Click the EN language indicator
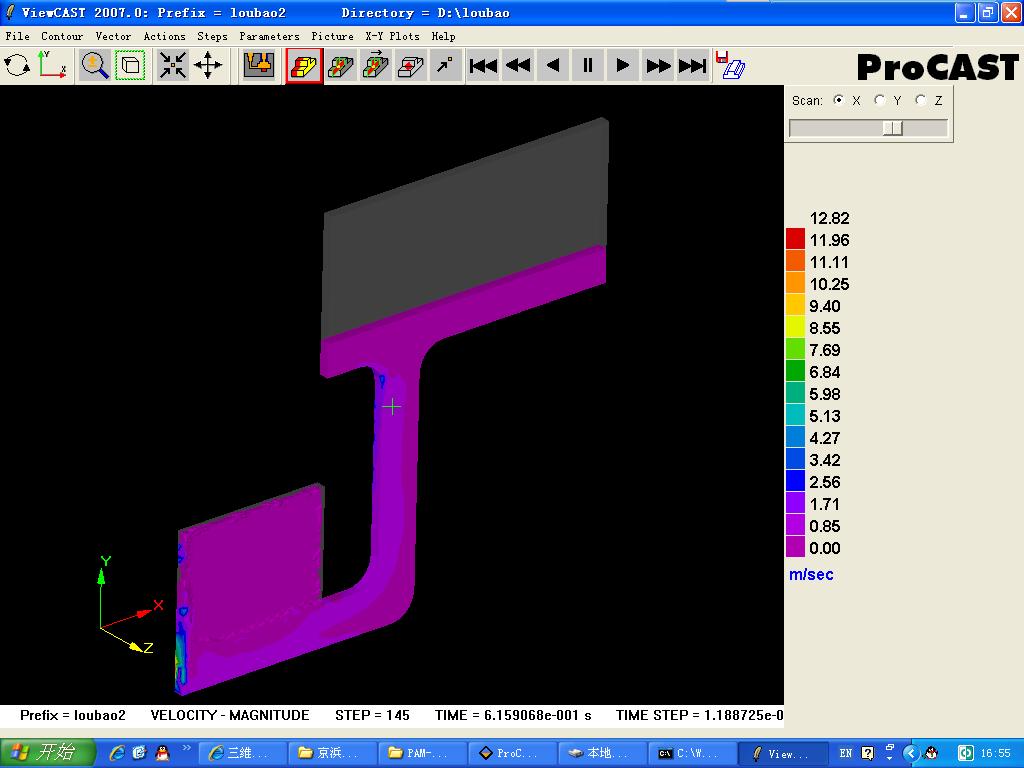This screenshot has height=768, width=1024. pos(846,753)
